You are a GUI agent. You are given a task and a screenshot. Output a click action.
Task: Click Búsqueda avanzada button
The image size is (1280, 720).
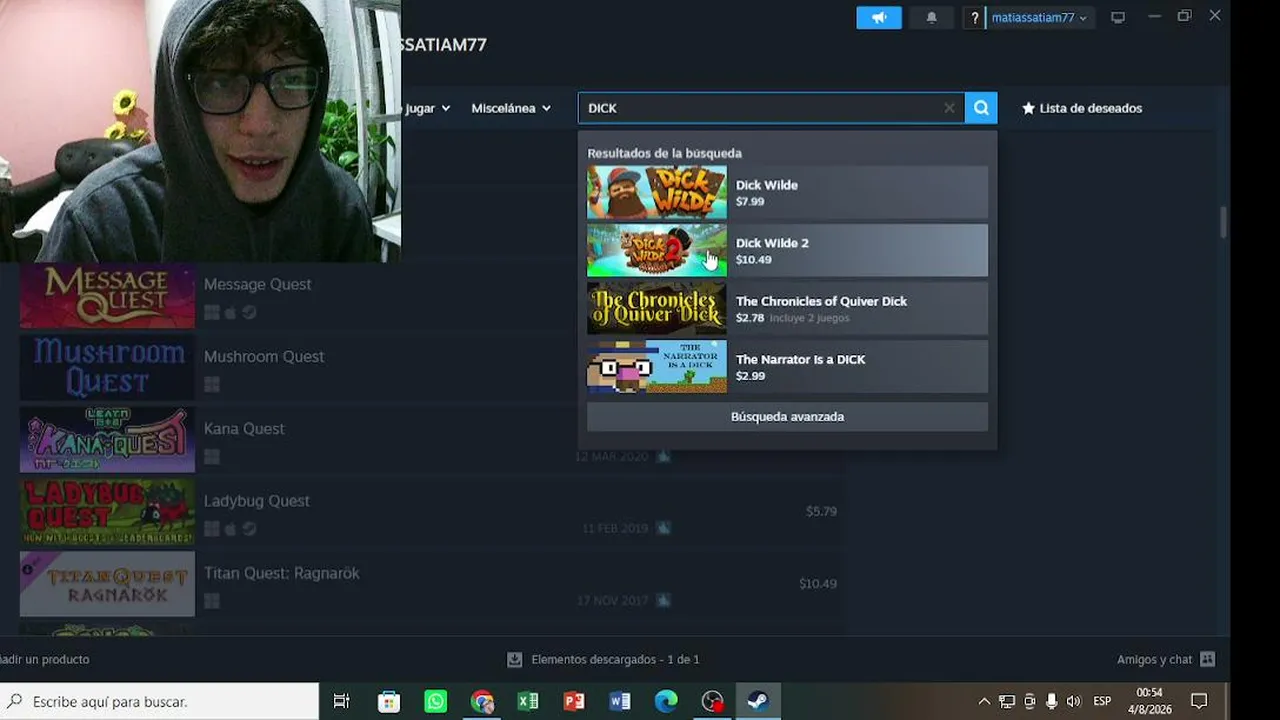click(x=787, y=417)
